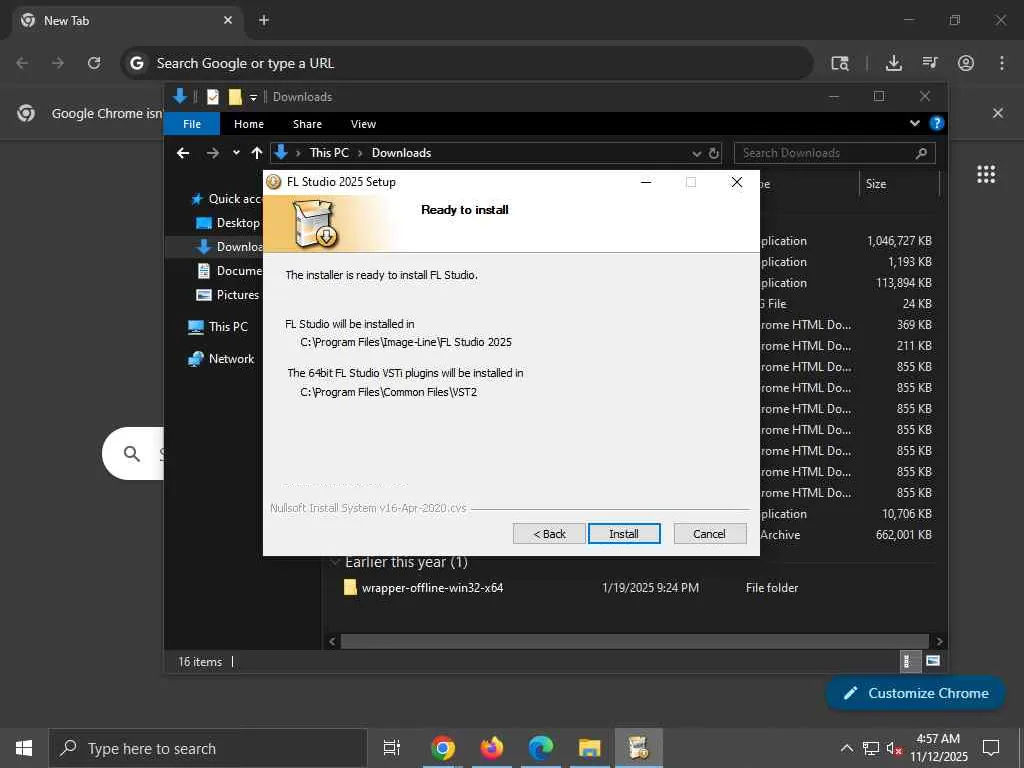
Task: Click Customize Chrome button
Action: pos(916,693)
